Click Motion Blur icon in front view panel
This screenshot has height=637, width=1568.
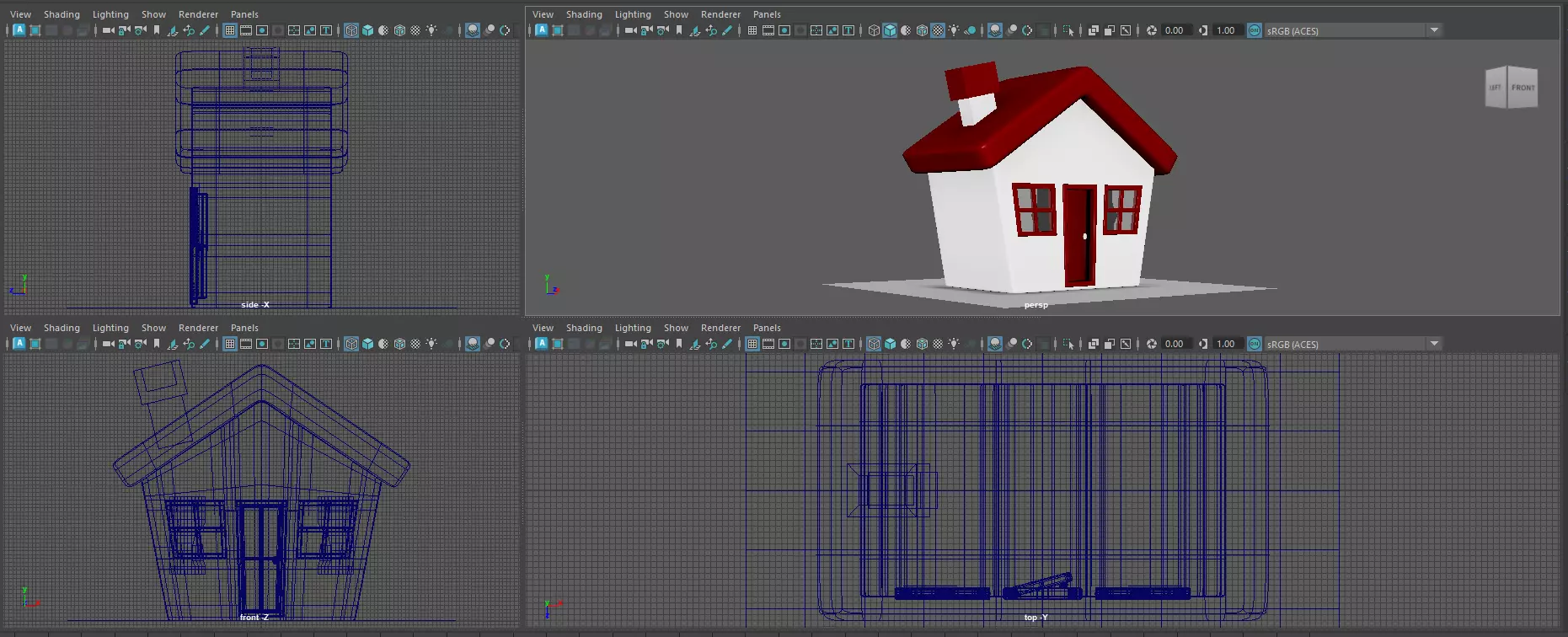pyautogui.click(x=490, y=344)
